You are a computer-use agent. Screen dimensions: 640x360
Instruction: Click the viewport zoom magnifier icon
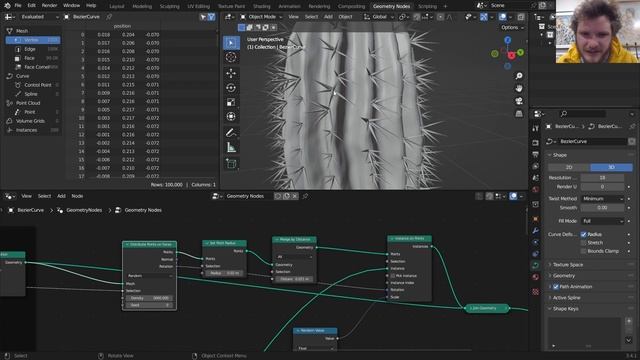pyautogui.click(x=519, y=76)
